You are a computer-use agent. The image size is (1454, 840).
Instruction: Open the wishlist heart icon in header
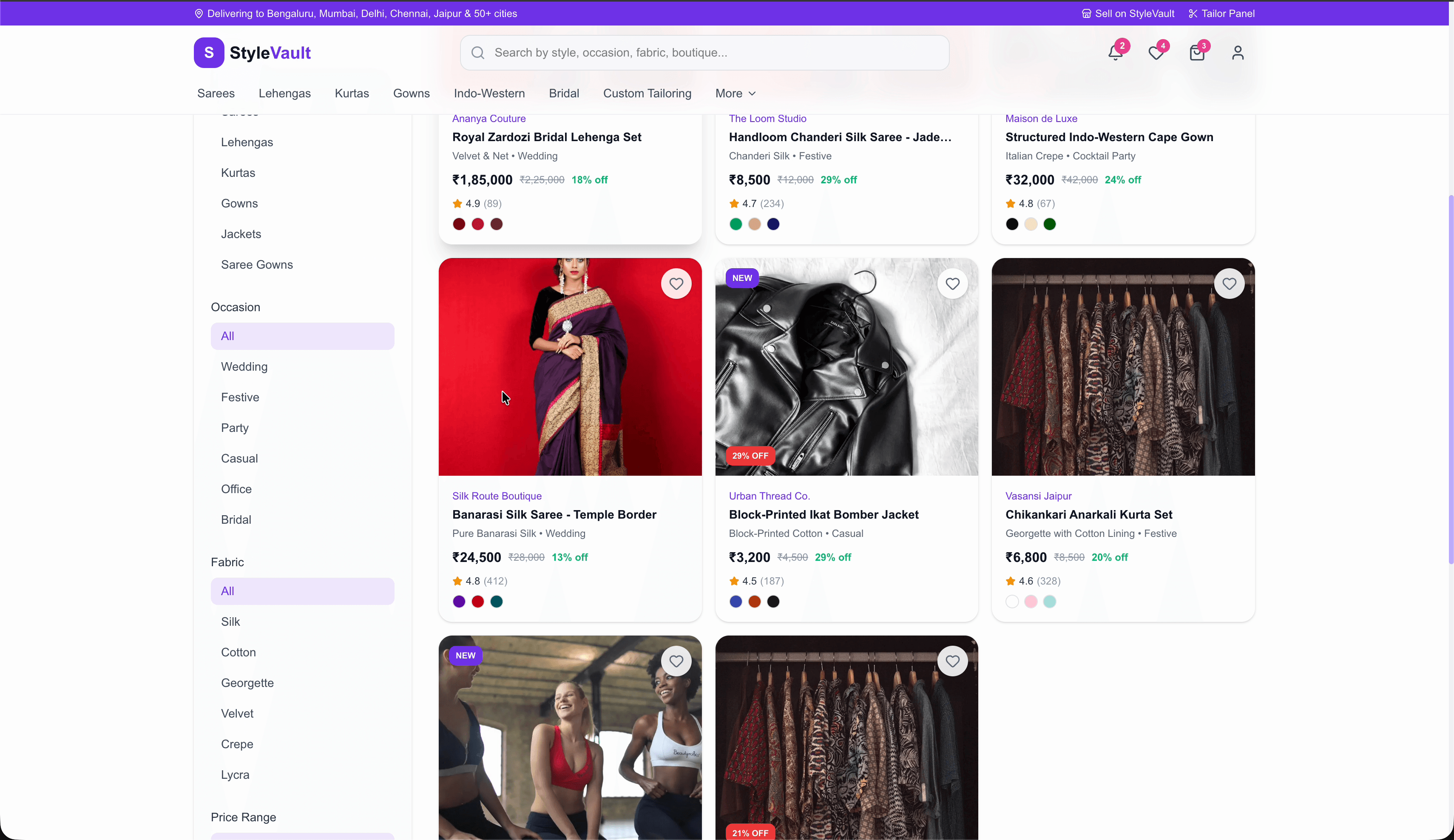click(1156, 53)
